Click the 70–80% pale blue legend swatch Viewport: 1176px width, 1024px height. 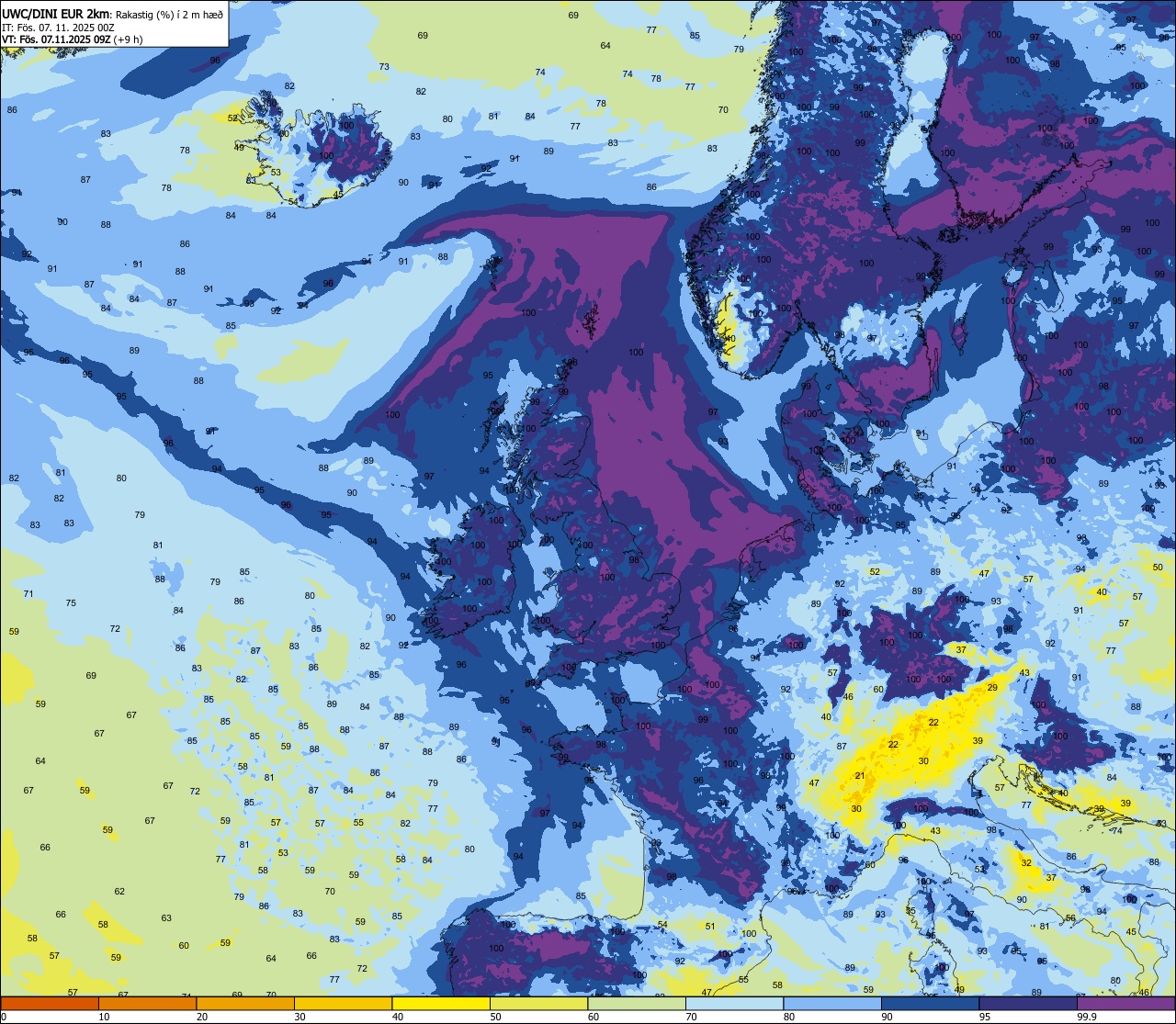[734, 1003]
